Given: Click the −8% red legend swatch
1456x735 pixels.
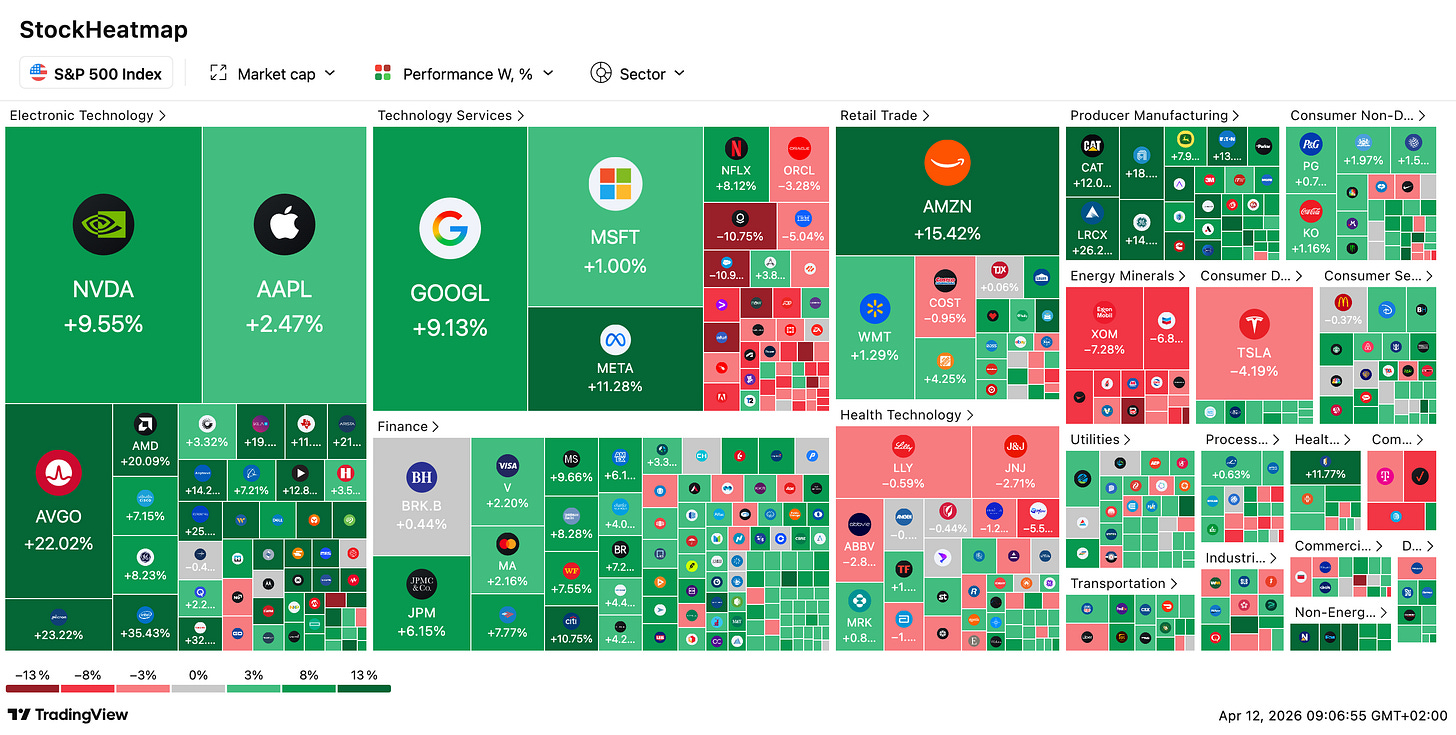Looking at the screenshot, I should click(x=88, y=688).
